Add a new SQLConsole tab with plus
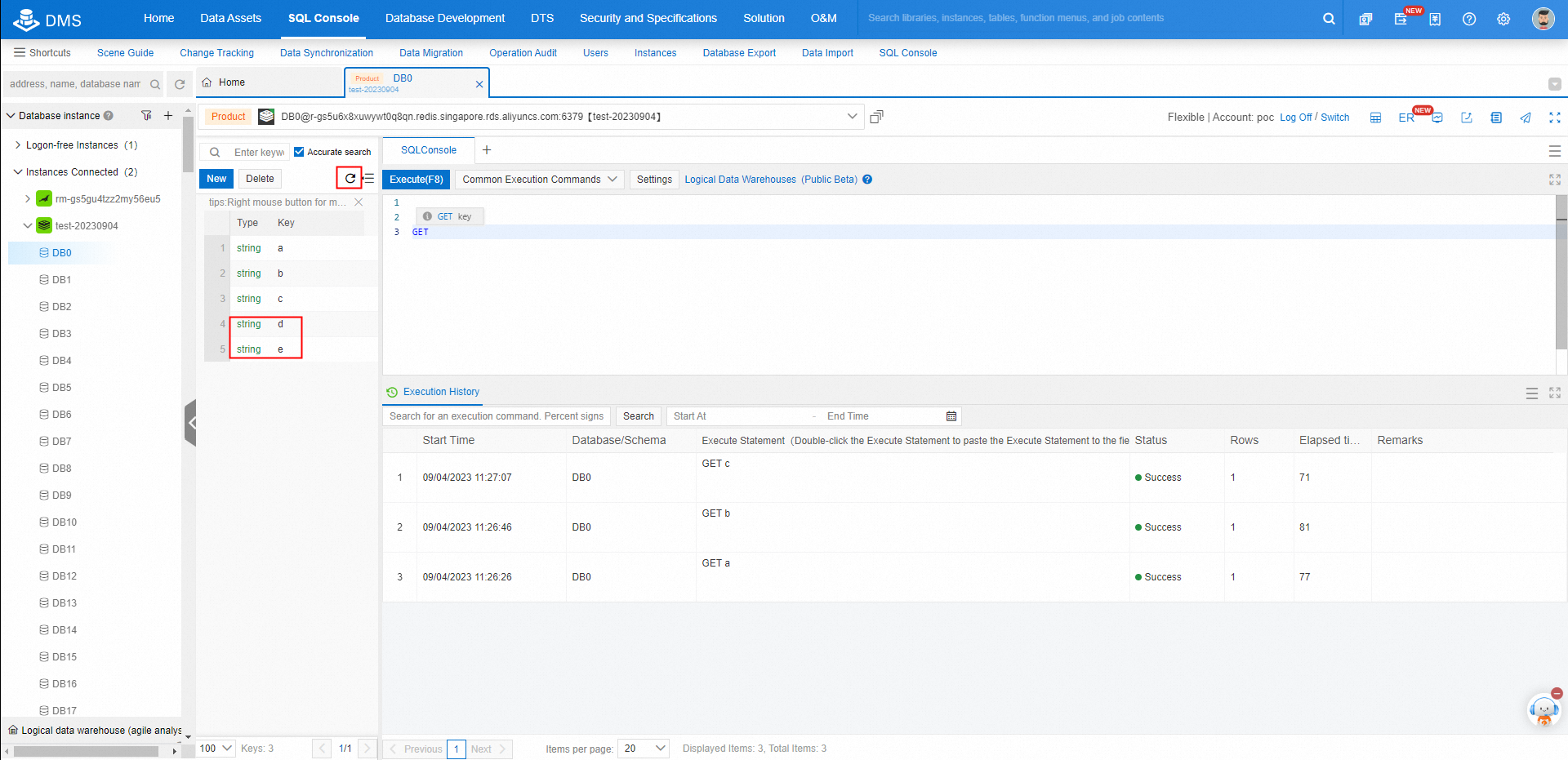1568x760 pixels. pyautogui.click(x=487, y=150)
